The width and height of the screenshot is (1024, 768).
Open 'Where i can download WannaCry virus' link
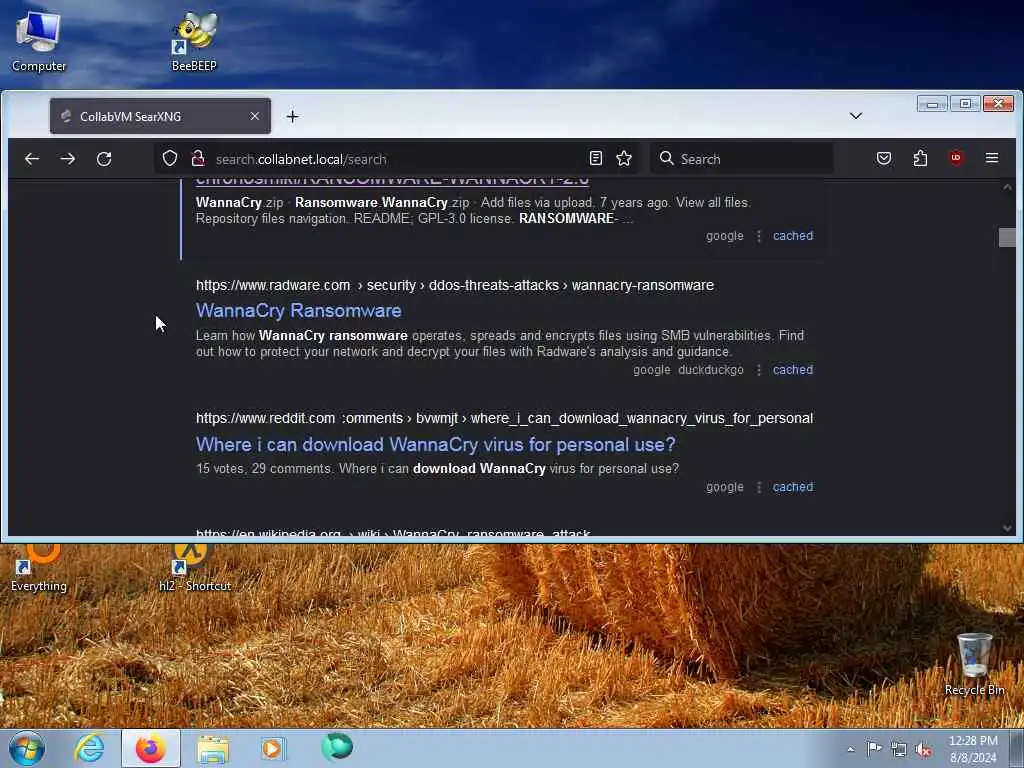436,445
